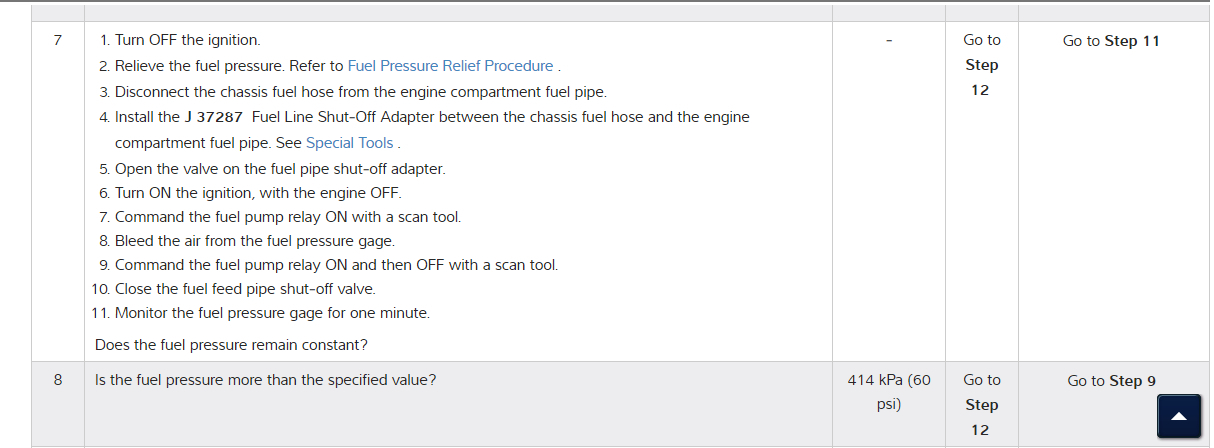
Task: Click step number 8 cell
Action: click(57, 381)
